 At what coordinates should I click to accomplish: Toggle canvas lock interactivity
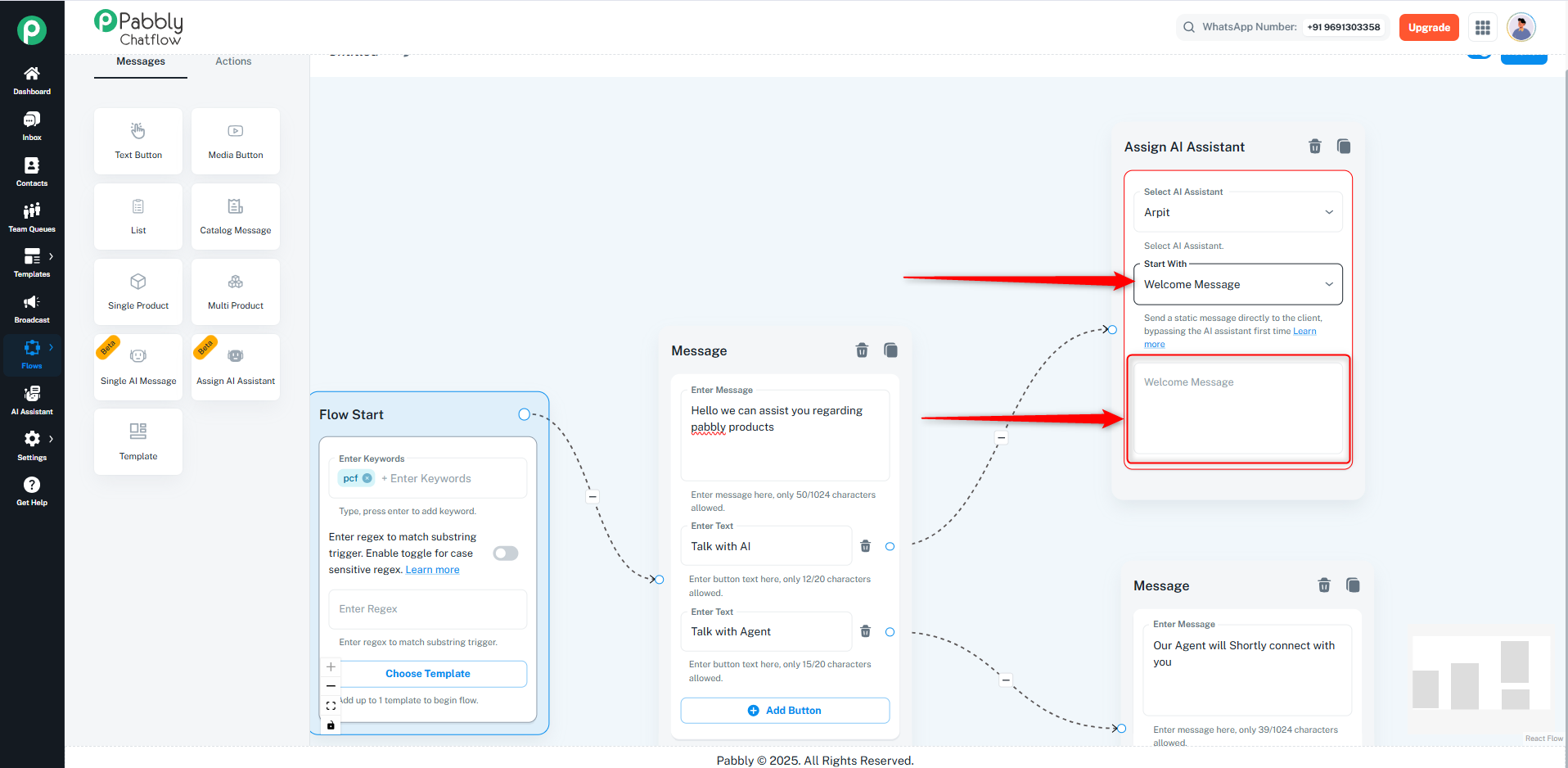click(x=331, y=725)
